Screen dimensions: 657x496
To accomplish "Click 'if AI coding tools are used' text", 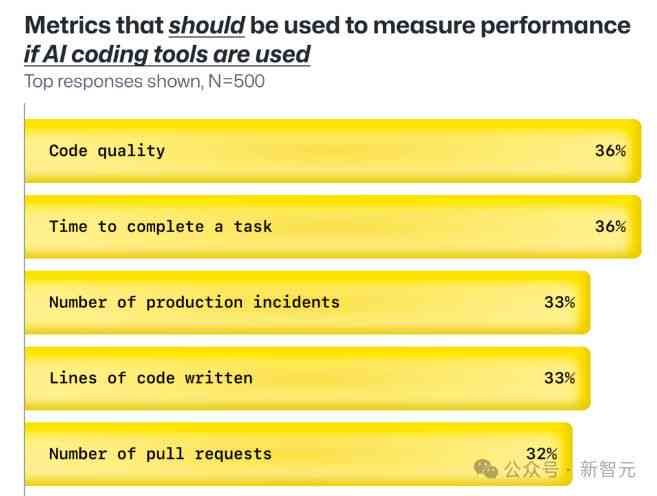I will [167, 54].
